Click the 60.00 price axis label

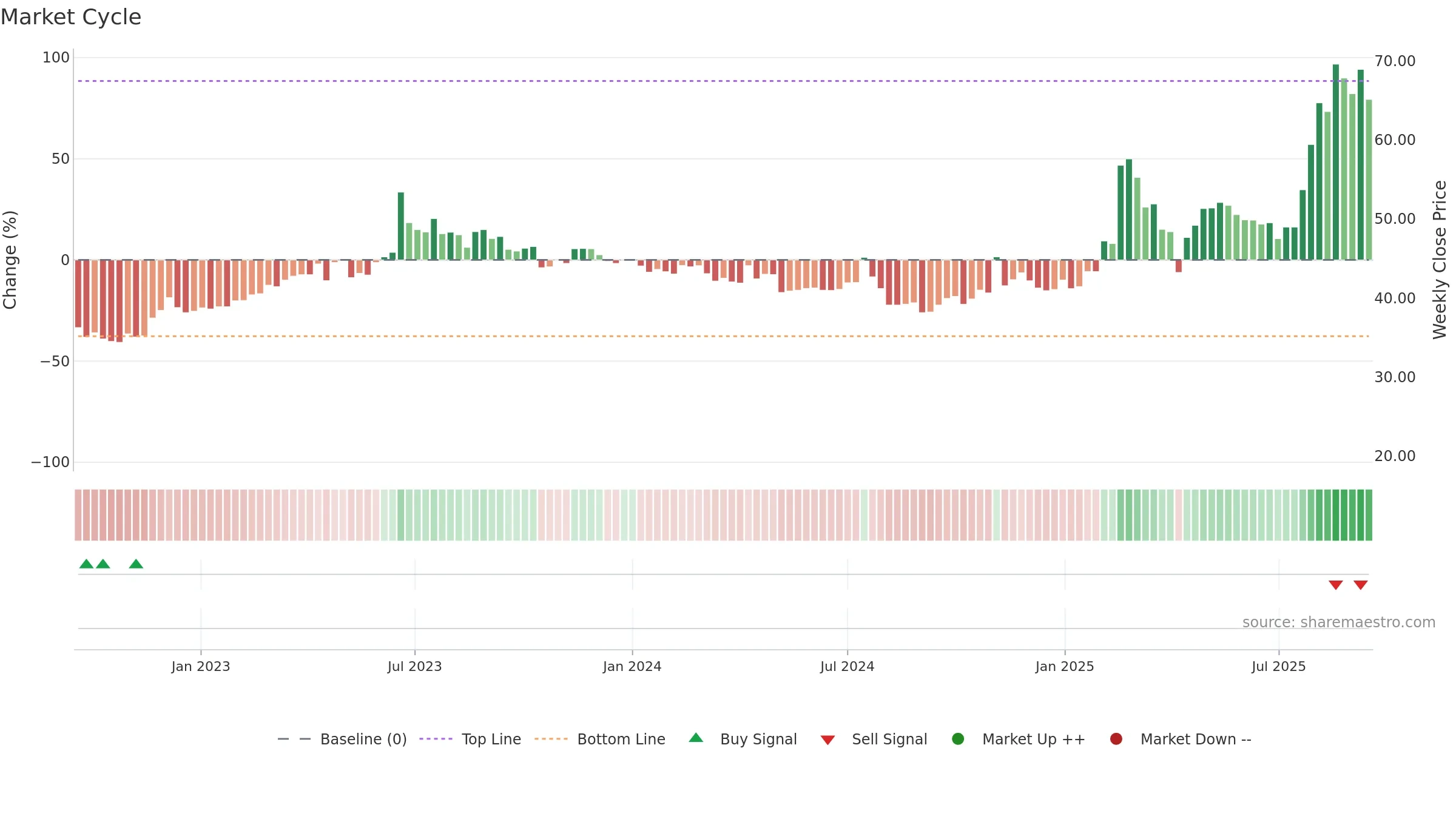click(x=1395, y=140)
